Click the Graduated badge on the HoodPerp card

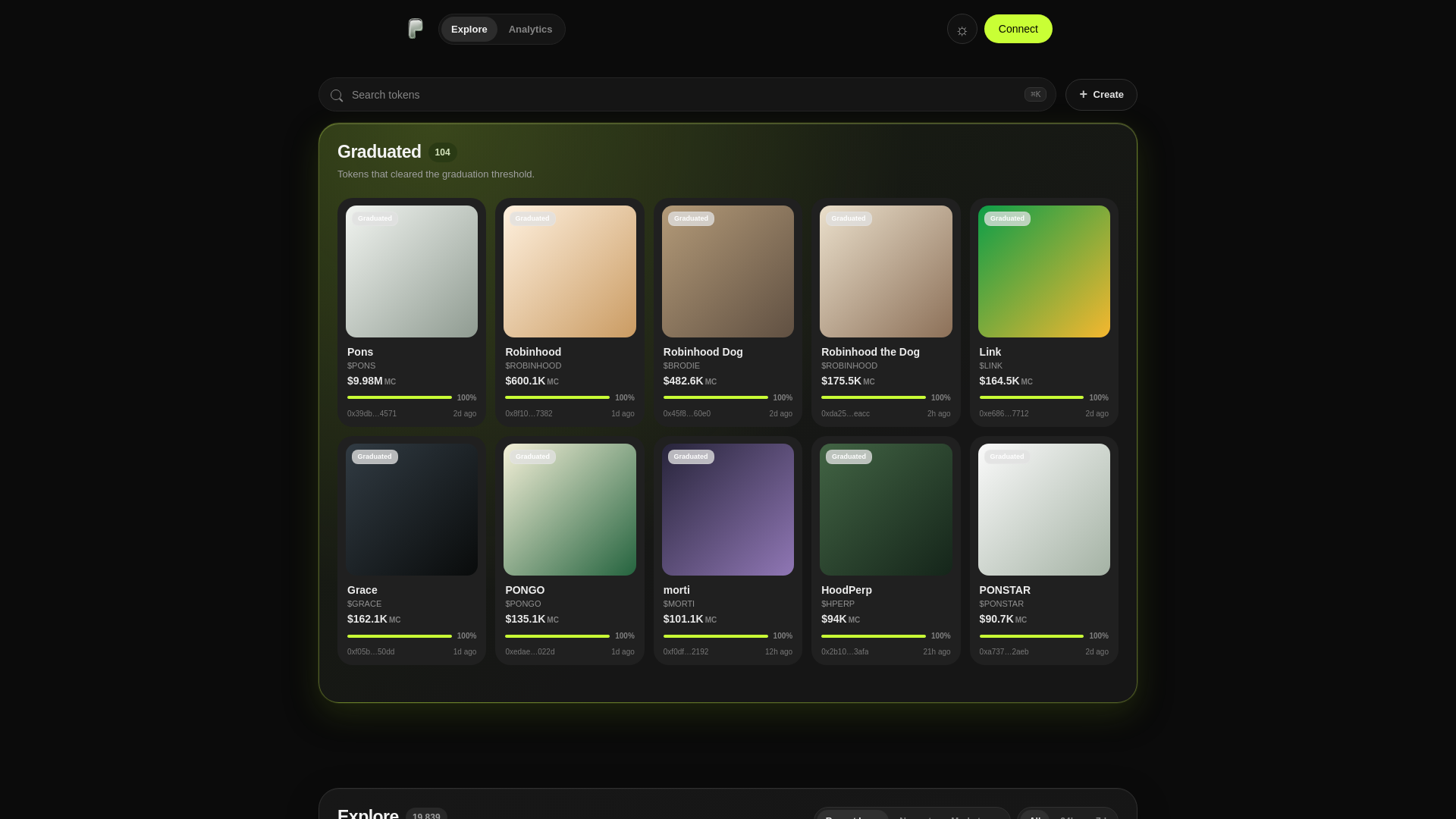click(849, 457)
